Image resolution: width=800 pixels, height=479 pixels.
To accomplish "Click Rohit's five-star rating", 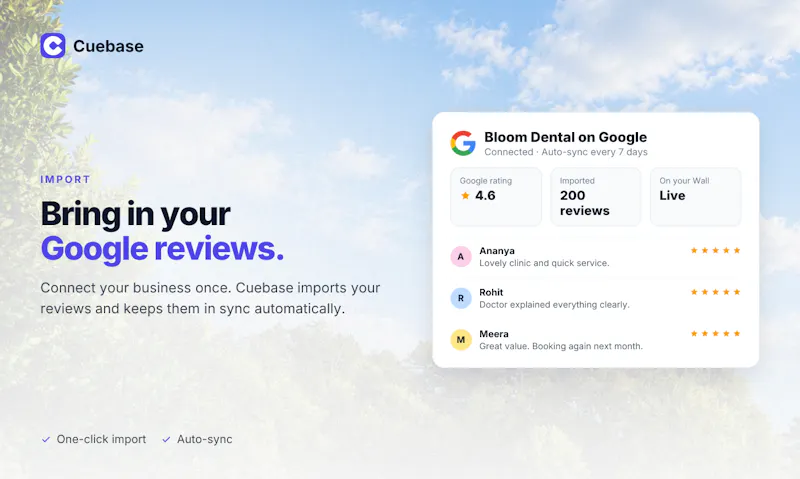I will coord(715,292).
